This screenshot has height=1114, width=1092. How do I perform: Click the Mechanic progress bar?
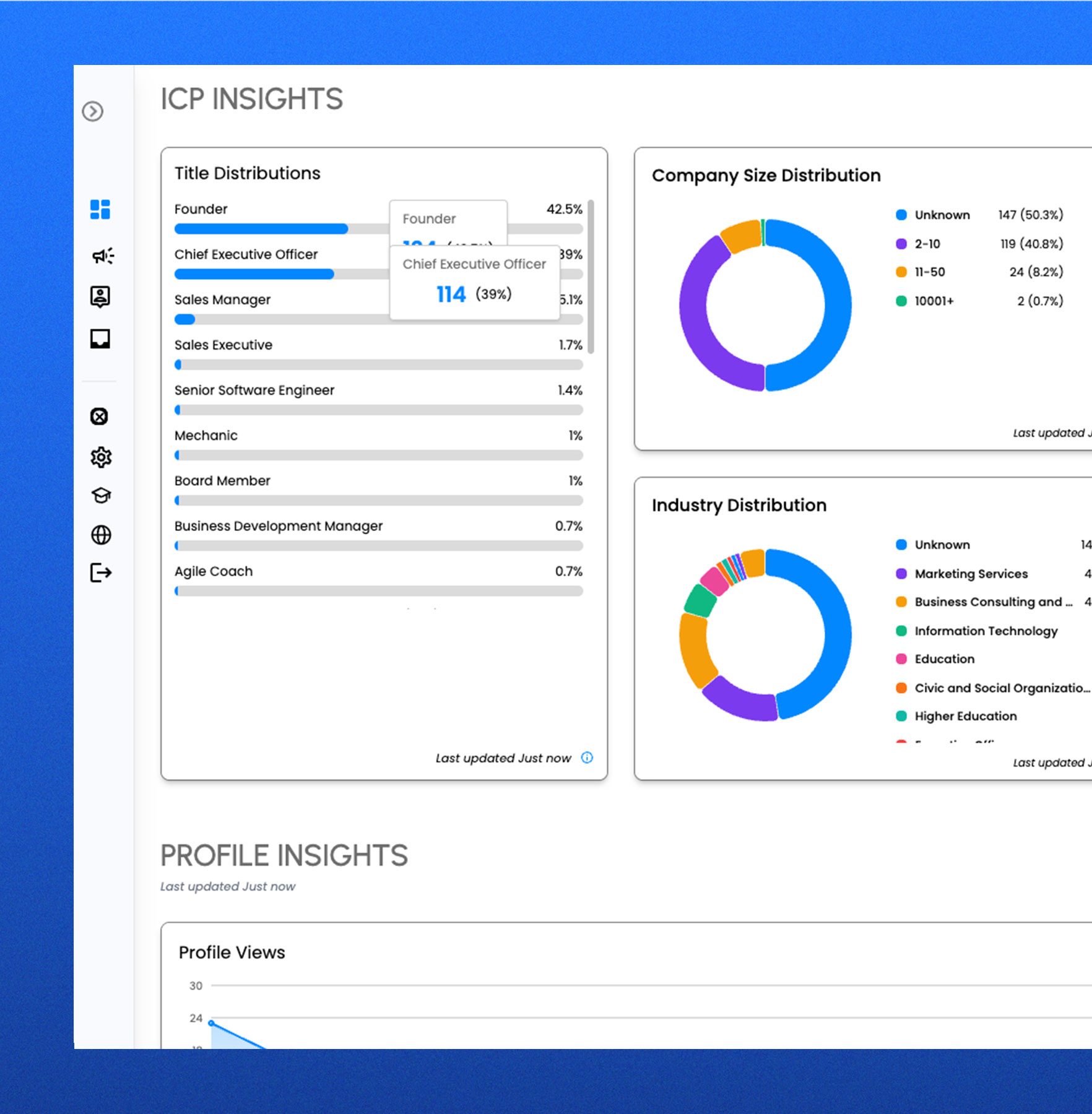coord(379,455)
